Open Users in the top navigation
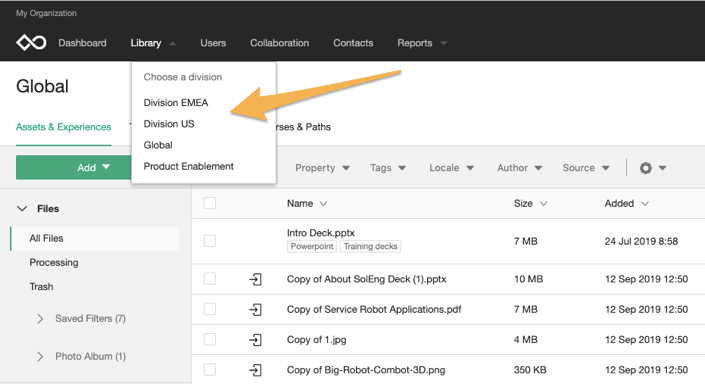The height and width of the screenshot is (384, 705). click(213, 43)
